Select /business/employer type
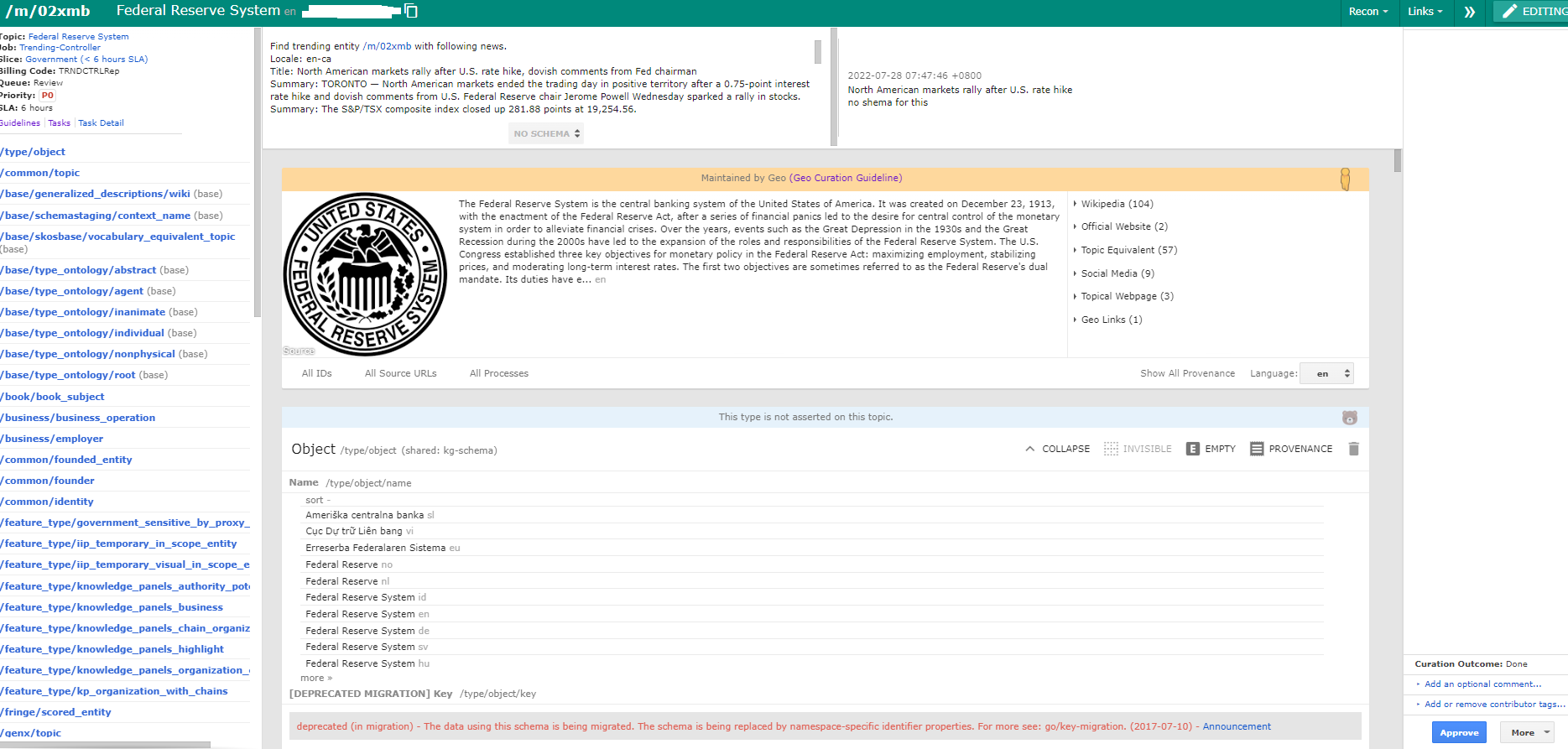 pos(52,439)
